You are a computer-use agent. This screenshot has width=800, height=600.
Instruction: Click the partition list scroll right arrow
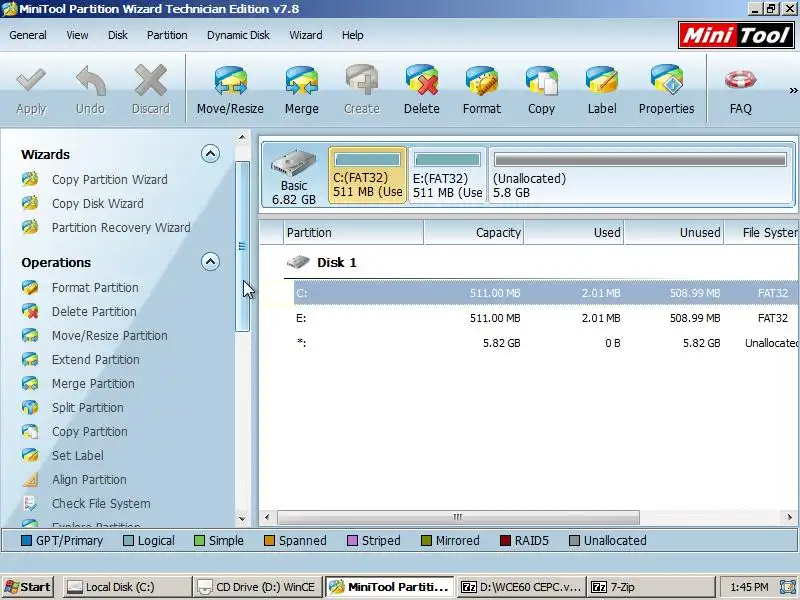[789, 517]
